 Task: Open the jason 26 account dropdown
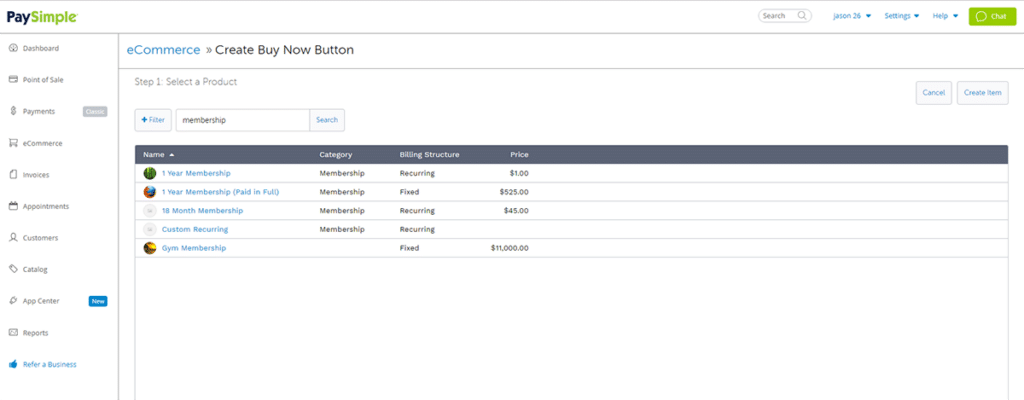coord(852,16)
